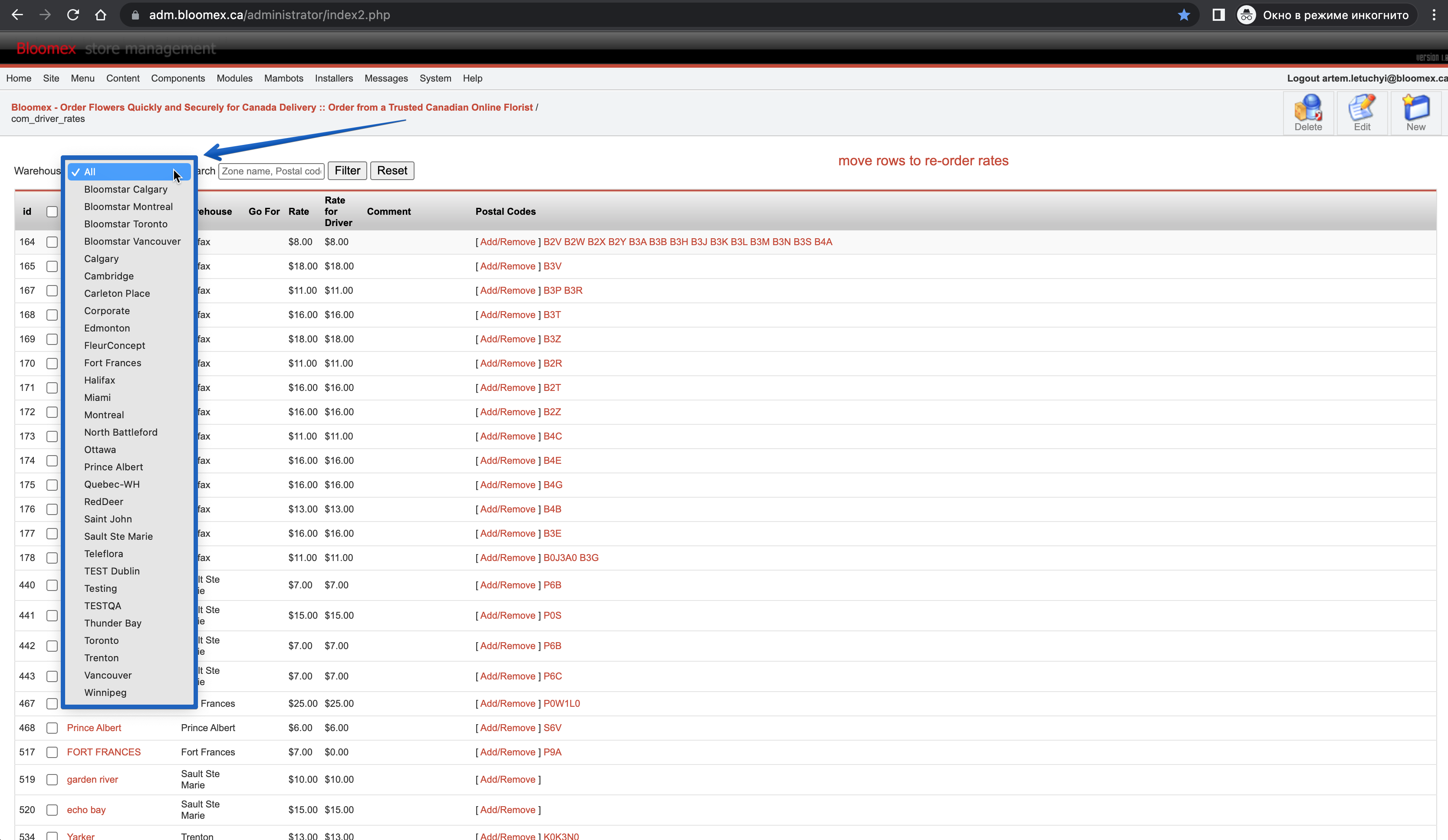Check the checkbox for row id 170
Viewport: 1448px width, 840px height.
(52, 364)
